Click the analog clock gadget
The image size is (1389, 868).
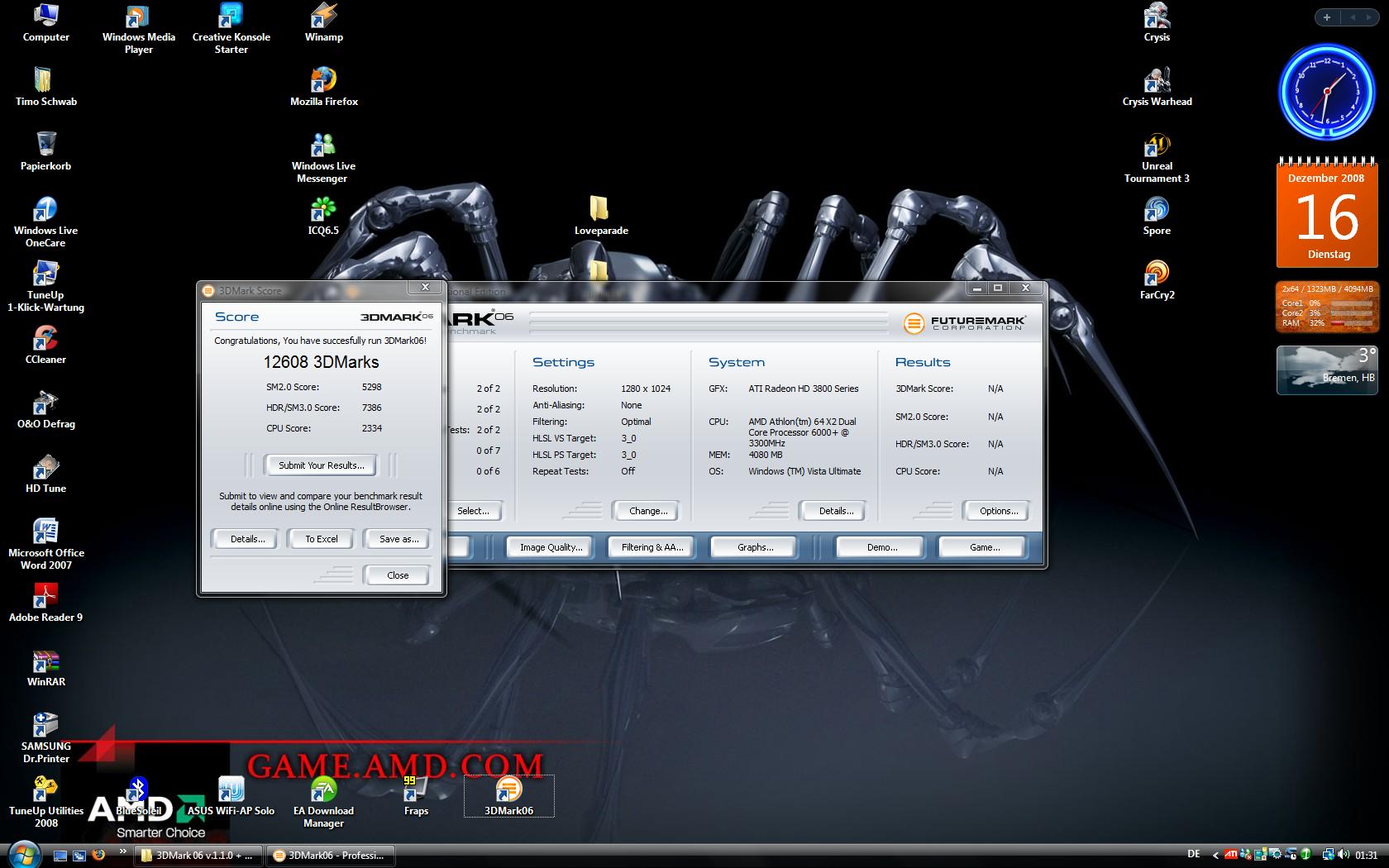(x=1327, y=92)
